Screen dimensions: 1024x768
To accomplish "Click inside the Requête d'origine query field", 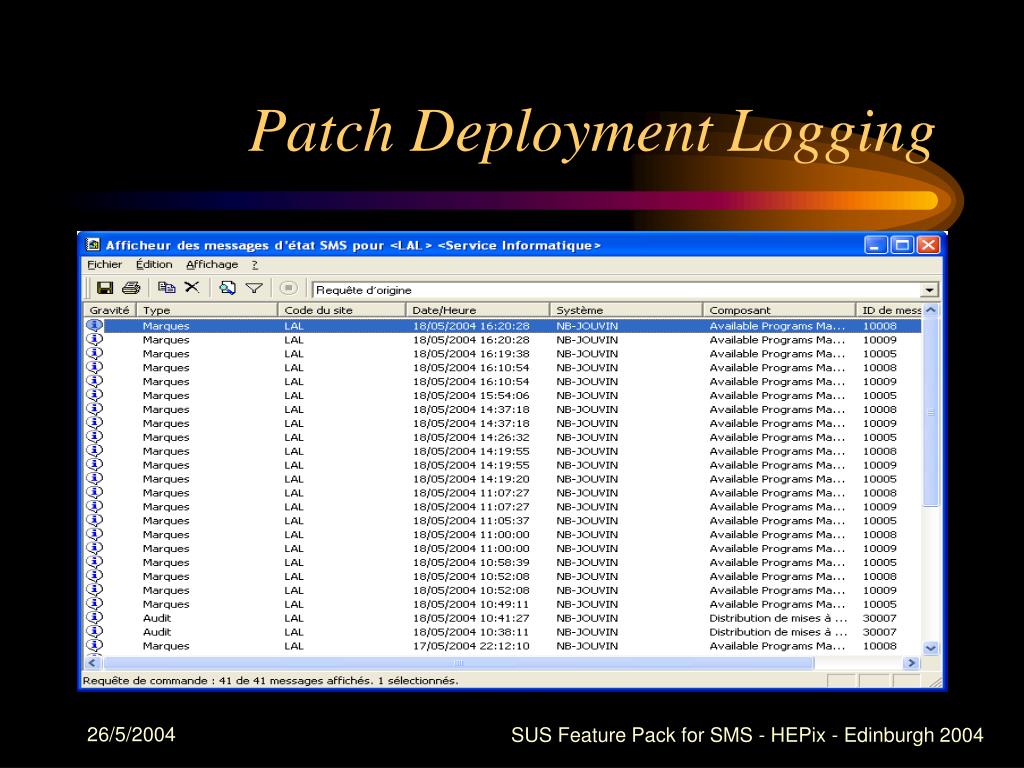I will pyautogui.click(x=616, y=290).
